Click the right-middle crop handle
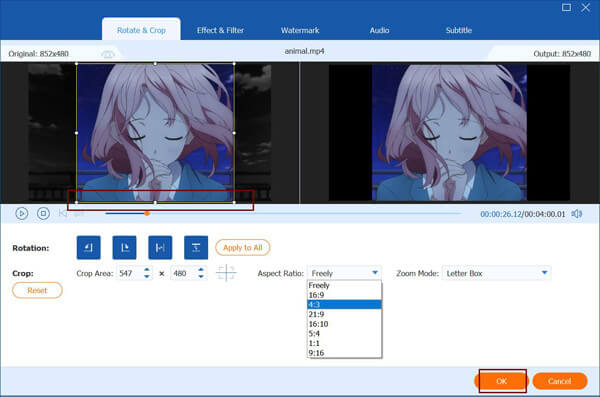Screen dimensions: 600x397 234,133
